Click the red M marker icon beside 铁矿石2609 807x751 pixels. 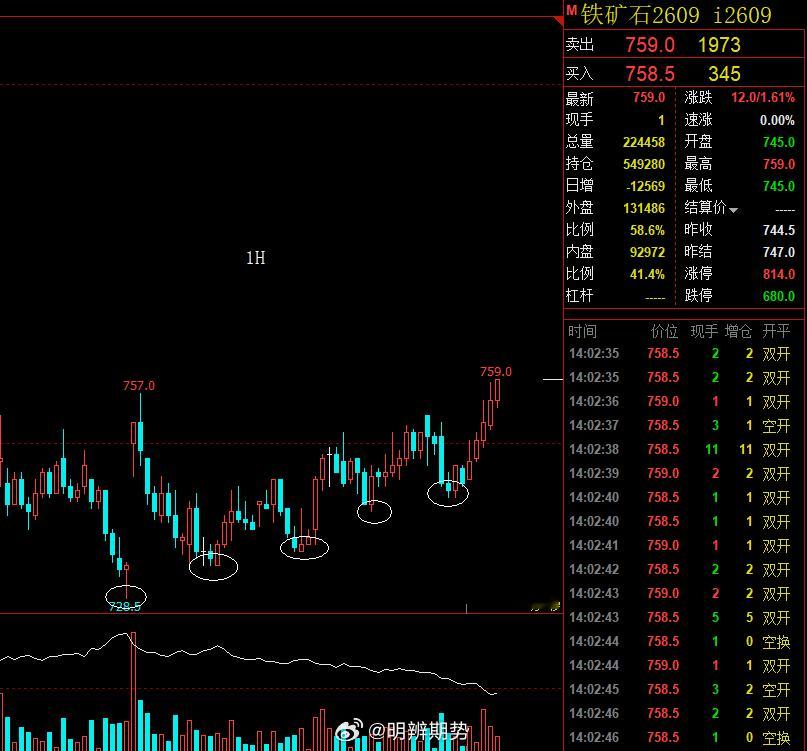(571, 10)
